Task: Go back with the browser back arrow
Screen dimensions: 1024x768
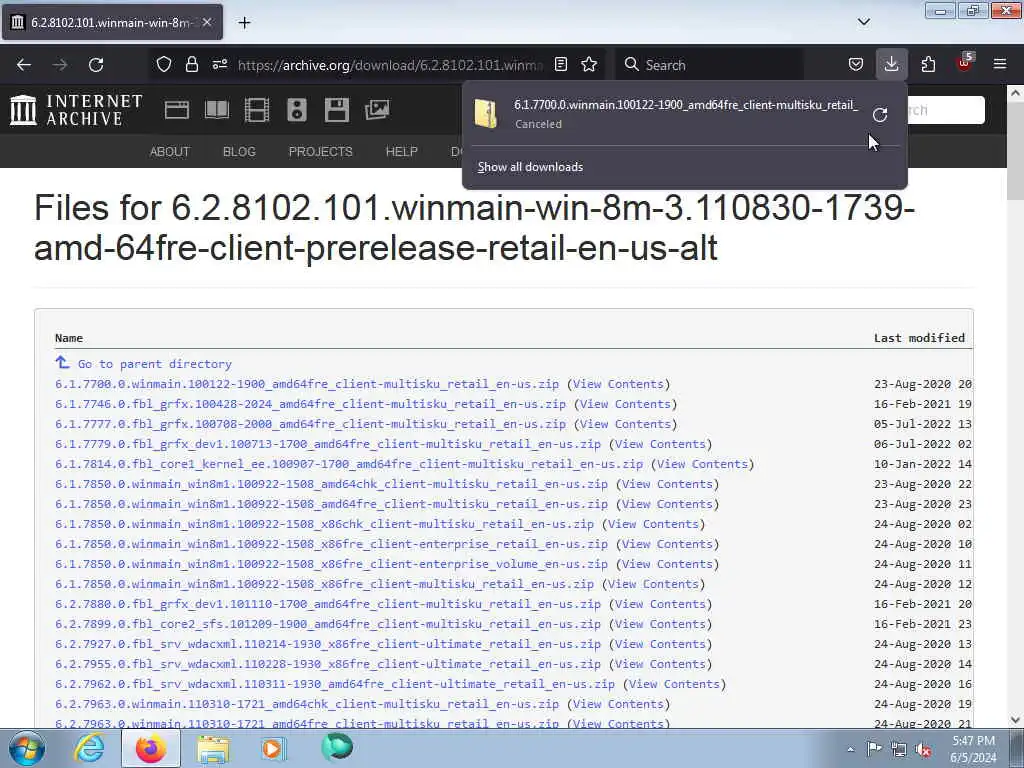Action: click(24, 65)
